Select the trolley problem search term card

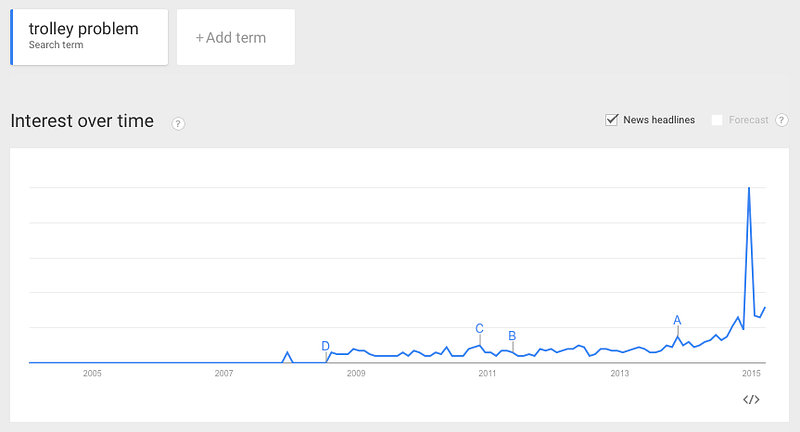coord(89,37)
